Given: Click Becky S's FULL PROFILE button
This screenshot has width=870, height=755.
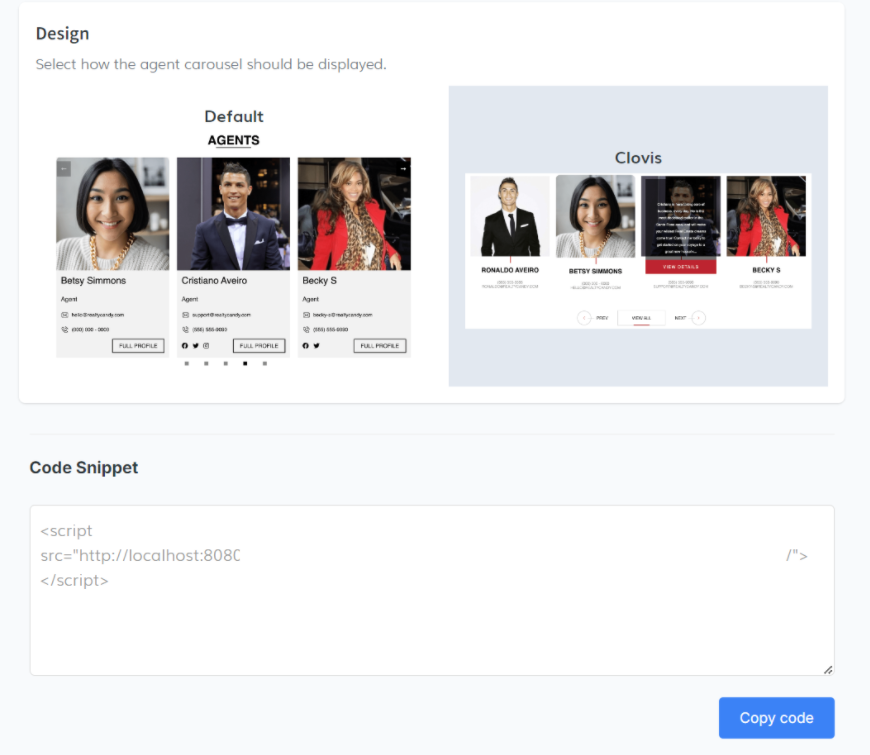Looking at the screenshot, I should [380, 346].
